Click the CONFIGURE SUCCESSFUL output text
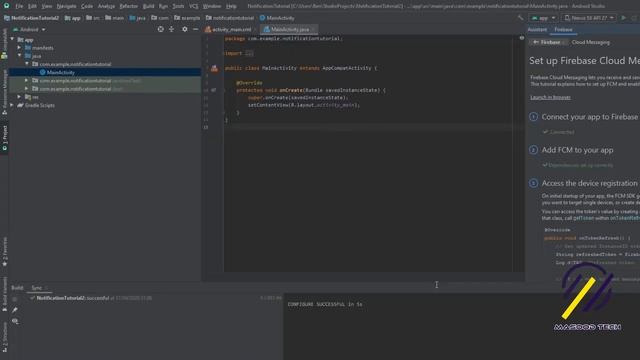 (x=325, y=304)
